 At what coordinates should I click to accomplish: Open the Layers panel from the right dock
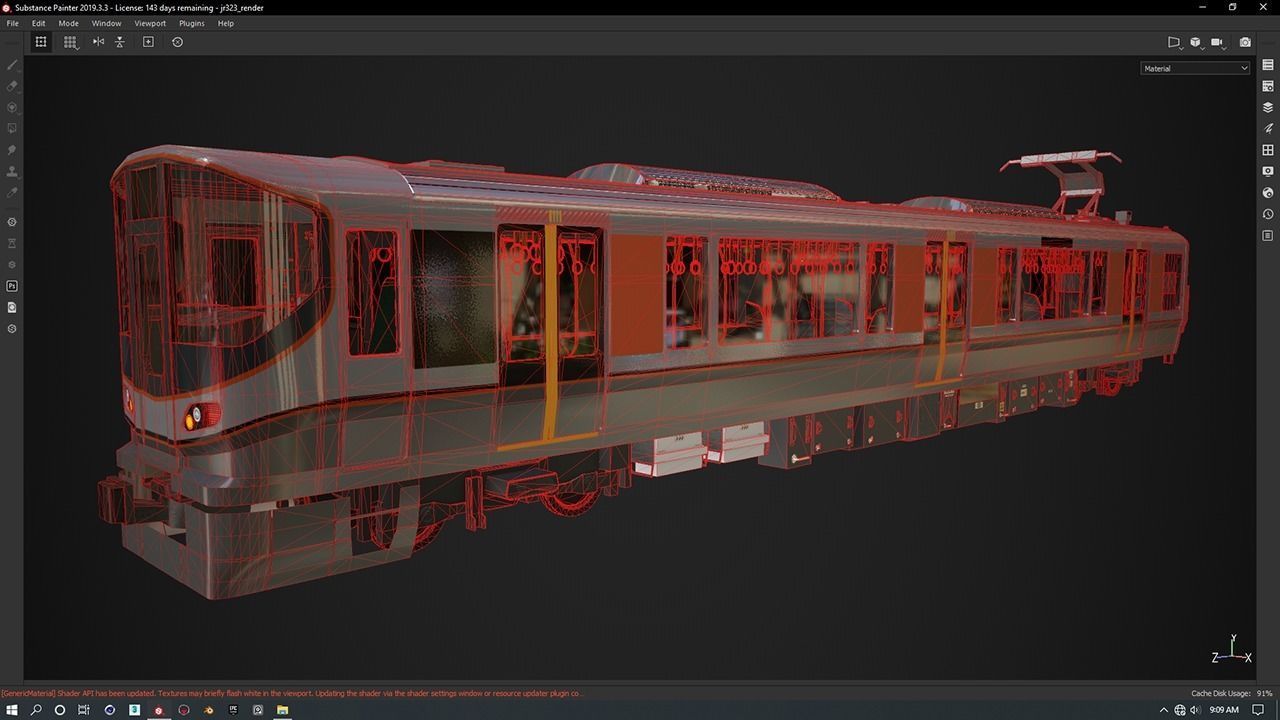tap(1268, 108)
